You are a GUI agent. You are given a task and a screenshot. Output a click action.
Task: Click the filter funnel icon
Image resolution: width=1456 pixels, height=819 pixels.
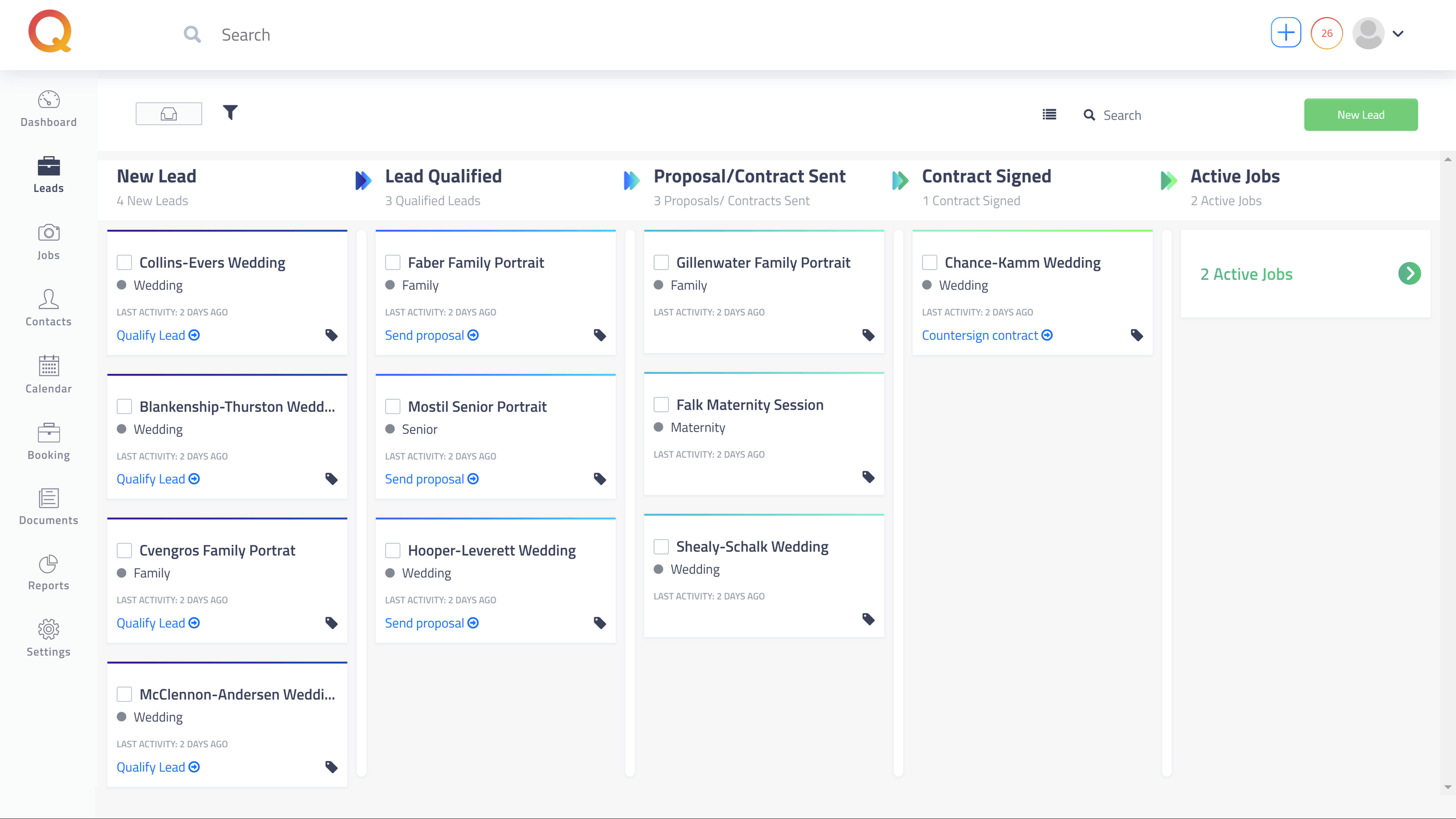tap(230, 113)
